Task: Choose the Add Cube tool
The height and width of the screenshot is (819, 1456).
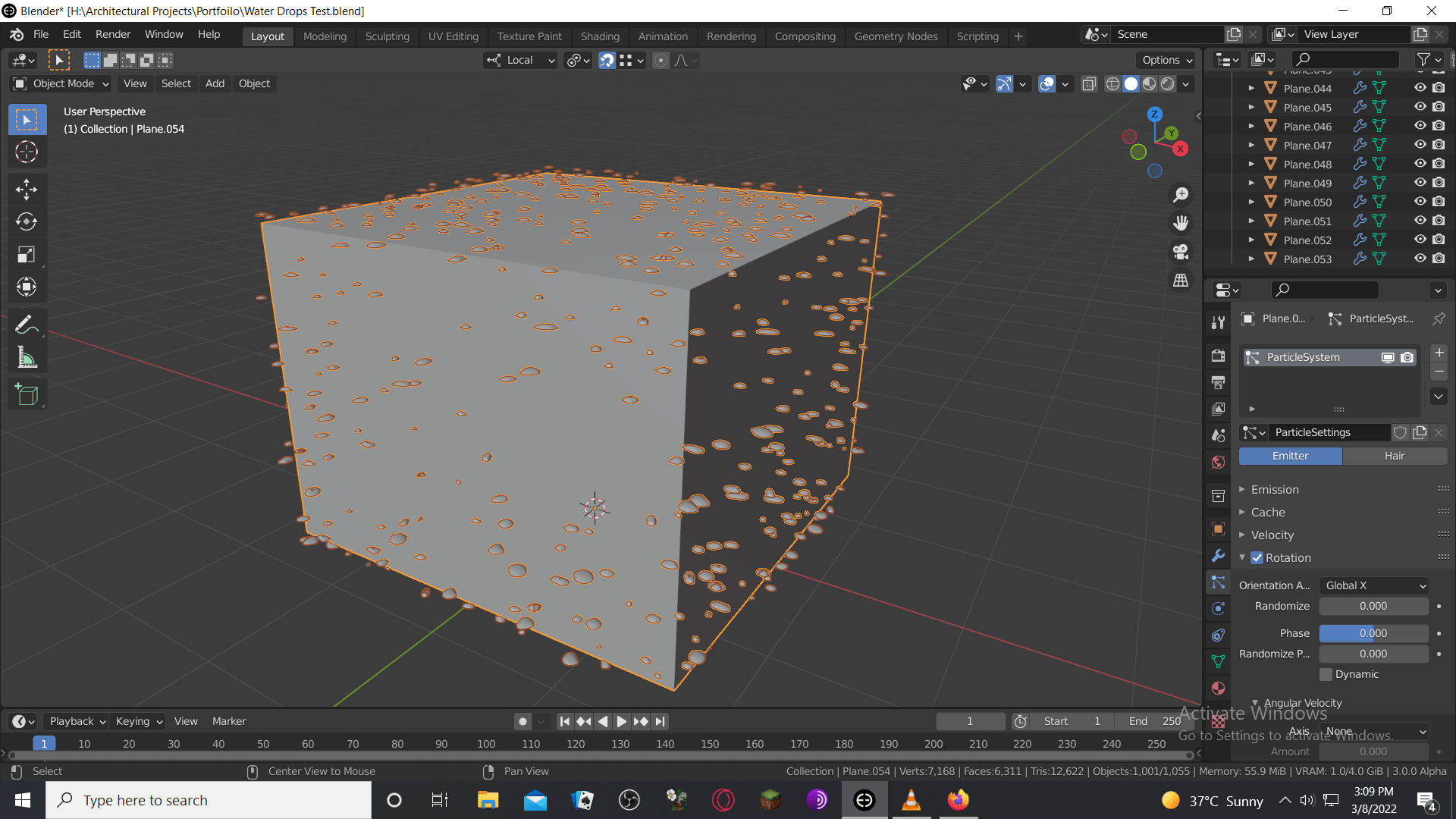Action: point(27,394)
